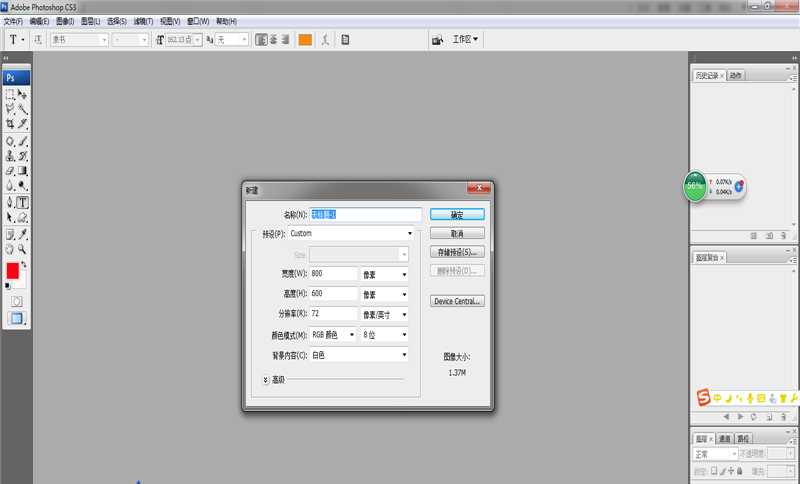Click the orange text color swatch

[305, 40]
